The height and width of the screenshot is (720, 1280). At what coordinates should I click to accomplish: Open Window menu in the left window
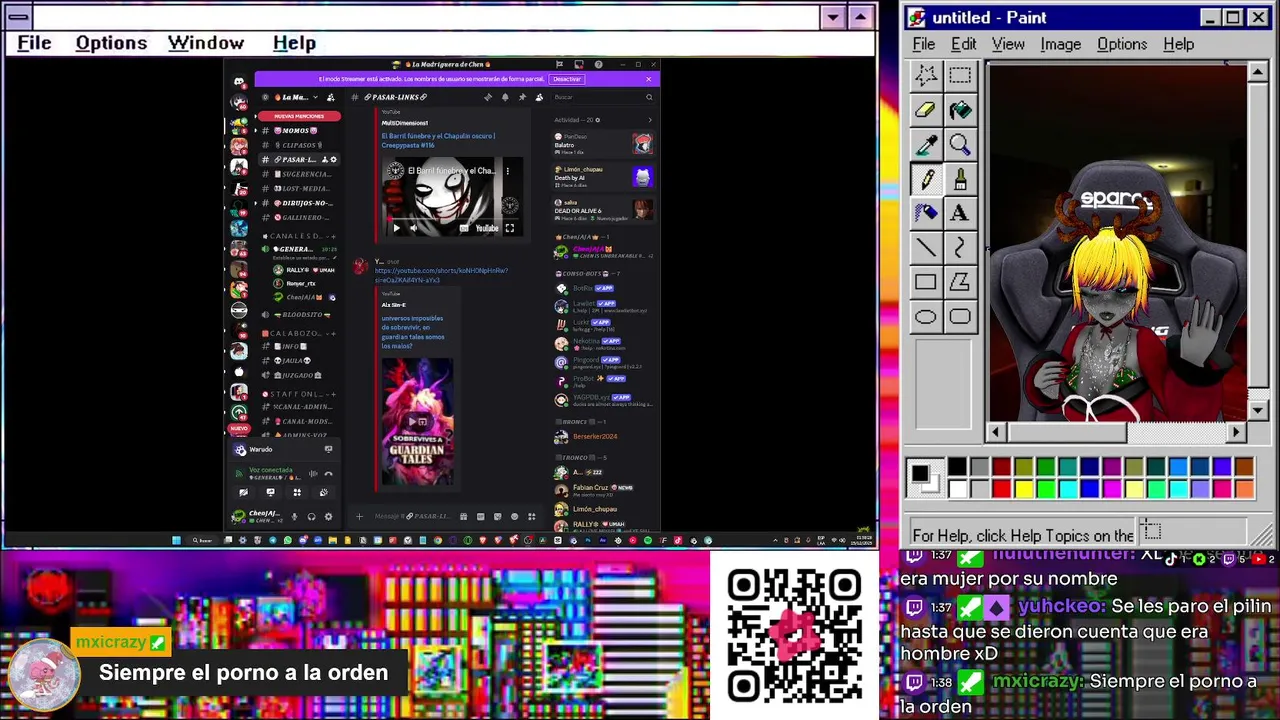[x=205, y=43]
